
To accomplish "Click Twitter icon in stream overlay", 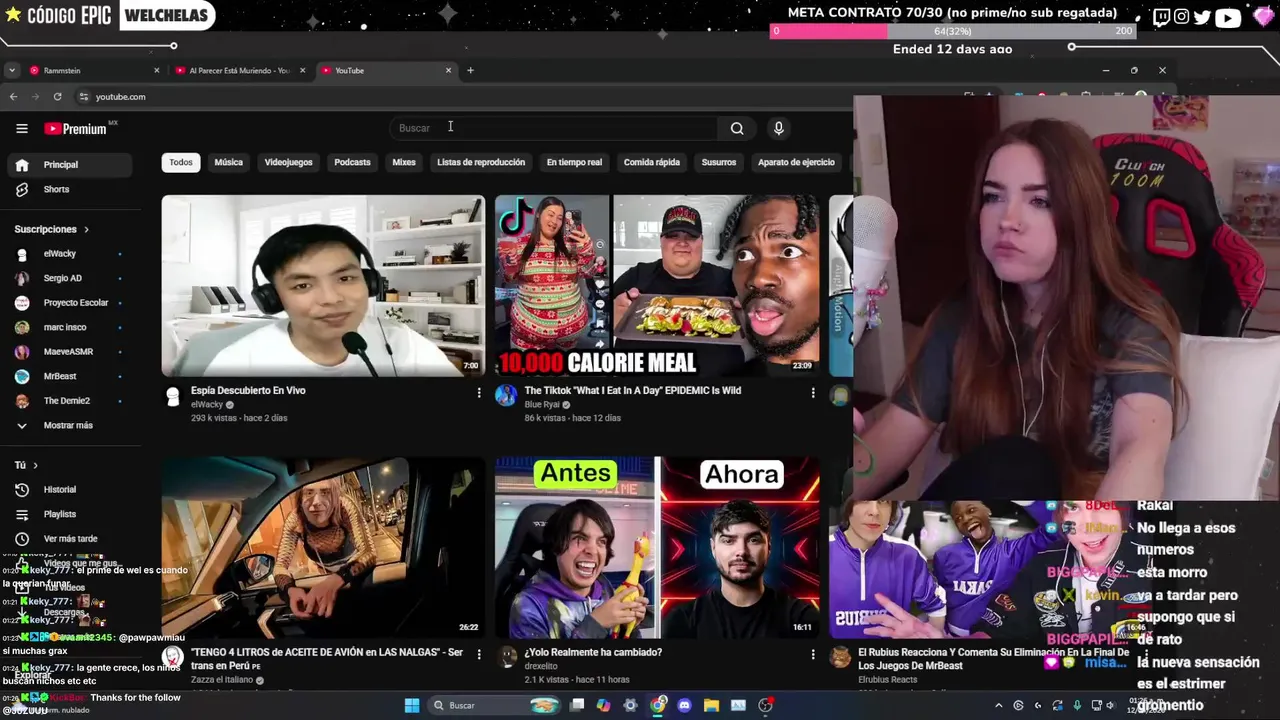I will pyautogui.click(x=1203, y=17).
